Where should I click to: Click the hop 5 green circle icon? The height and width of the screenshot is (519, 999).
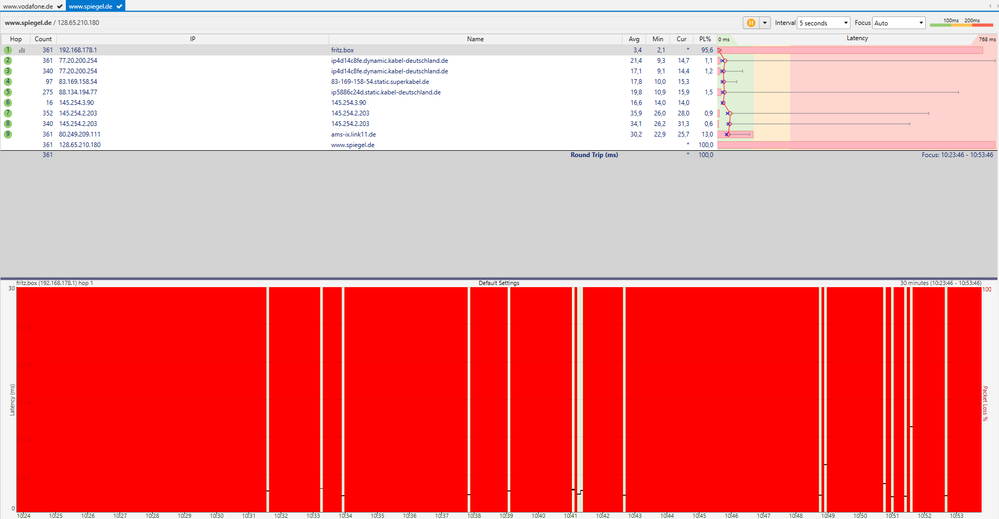point(8,92)
